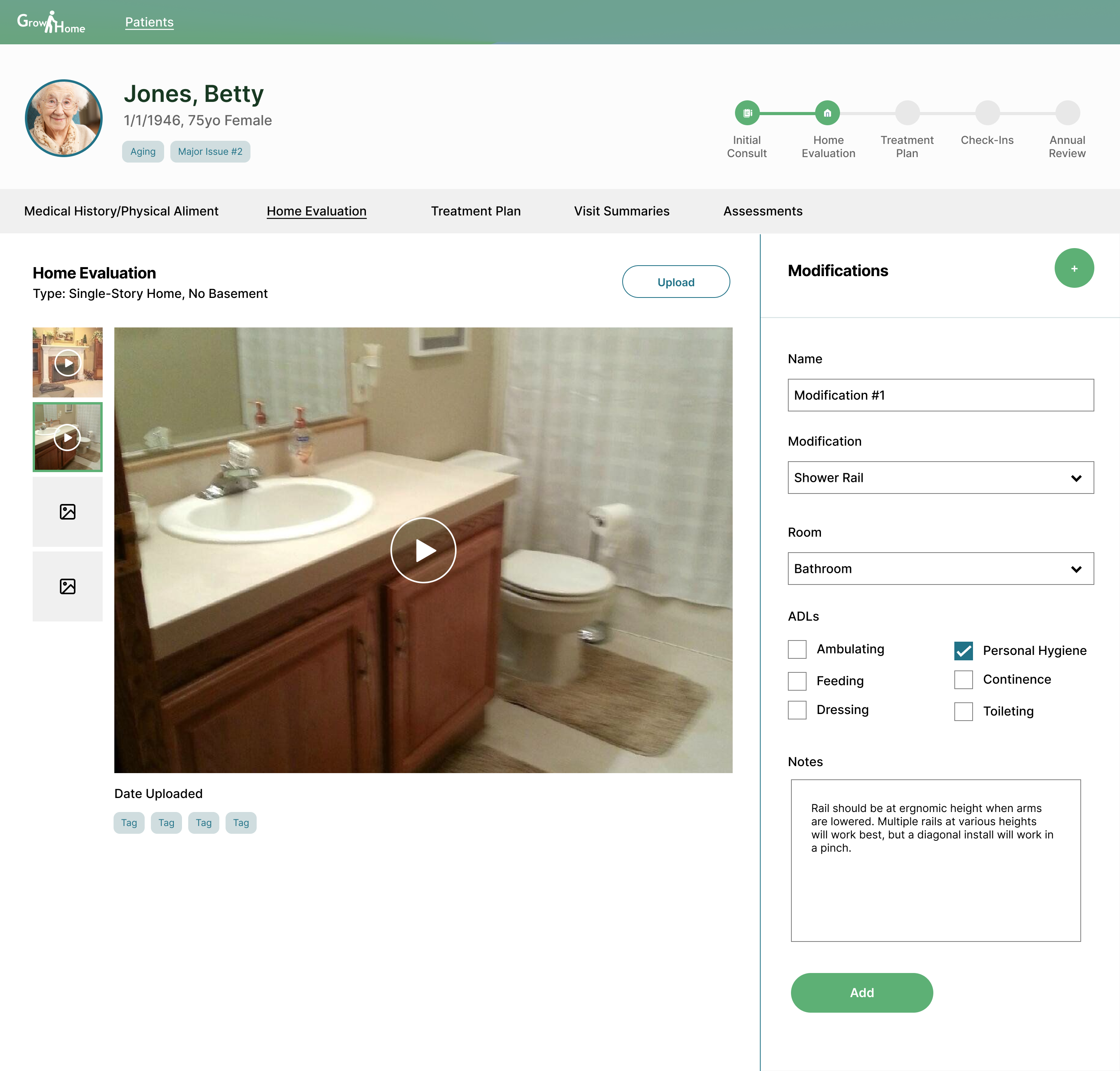The width and height of the screenshot is (1120, 1071).
Task: Uncheck the Personal Hygiene checkbox
Action: click(963, 651)
